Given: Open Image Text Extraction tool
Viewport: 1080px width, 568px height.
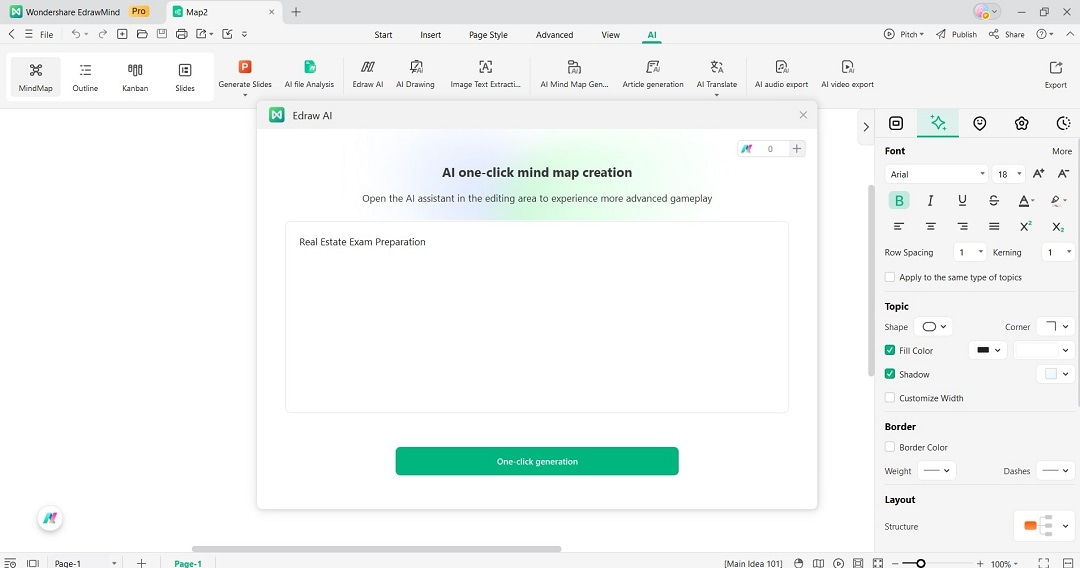Looking at the screenshot, I should [x=486, y=74].
